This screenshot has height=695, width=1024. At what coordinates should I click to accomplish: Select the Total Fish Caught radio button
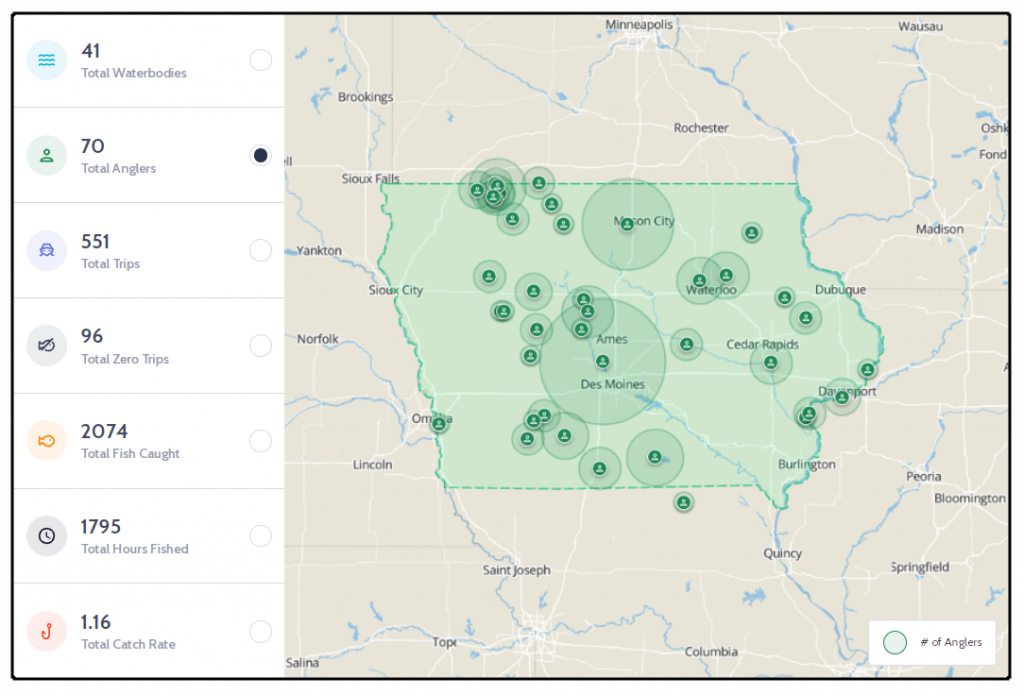261,441
